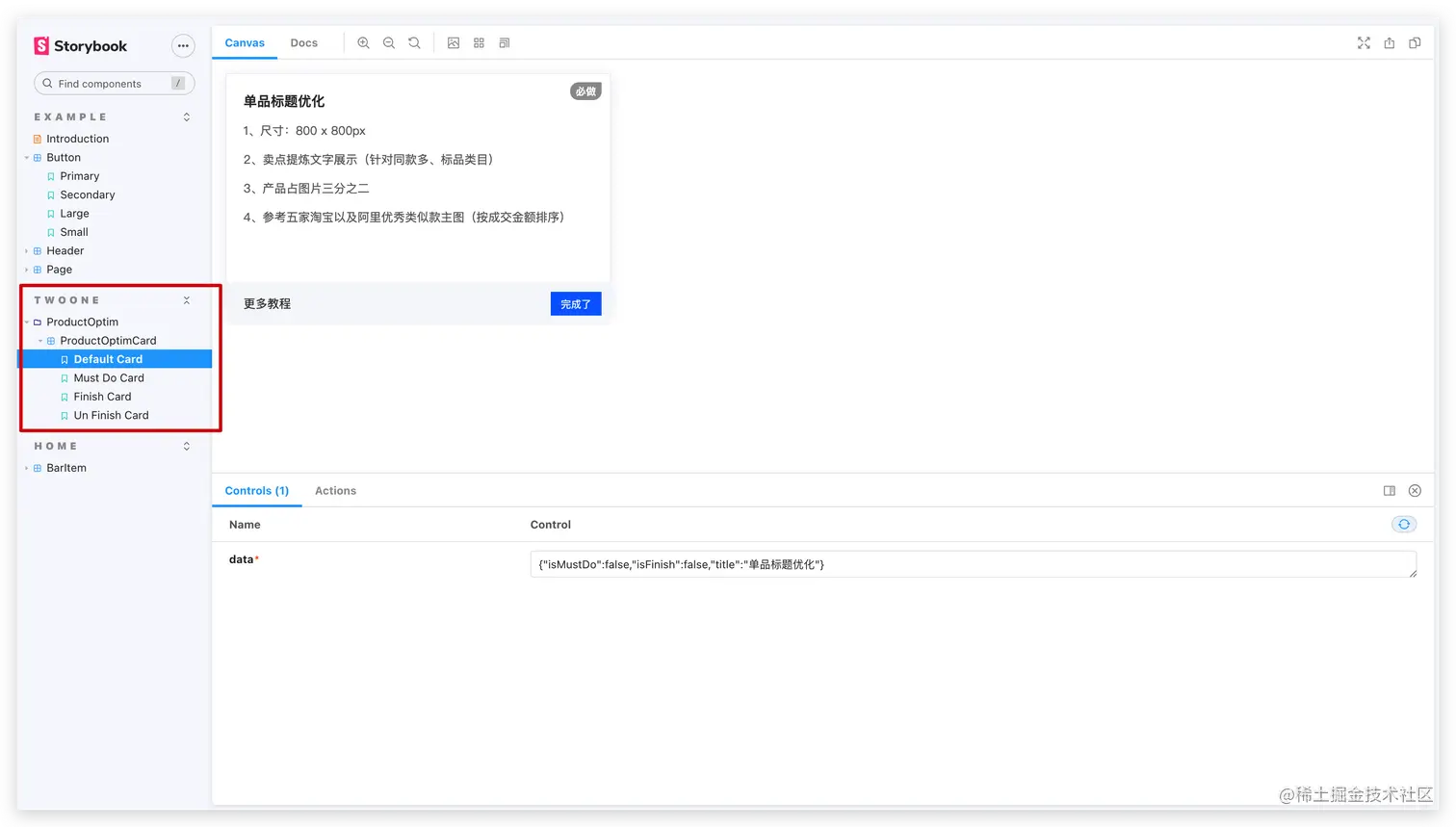
Task: Collapse the ProductOptim folder
Action: click(x=82, y=323)
